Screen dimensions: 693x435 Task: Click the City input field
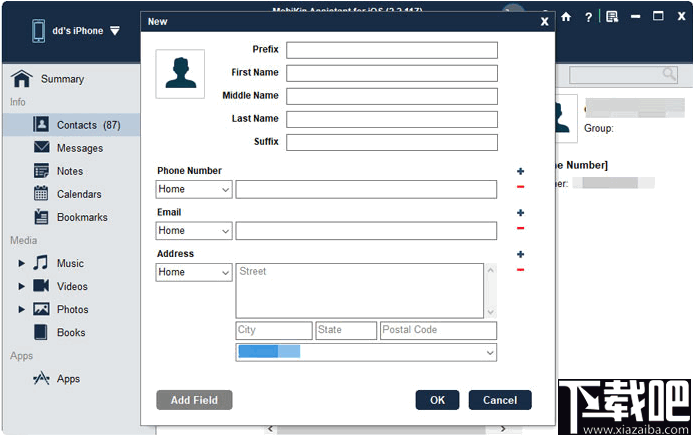coord(274,330)
